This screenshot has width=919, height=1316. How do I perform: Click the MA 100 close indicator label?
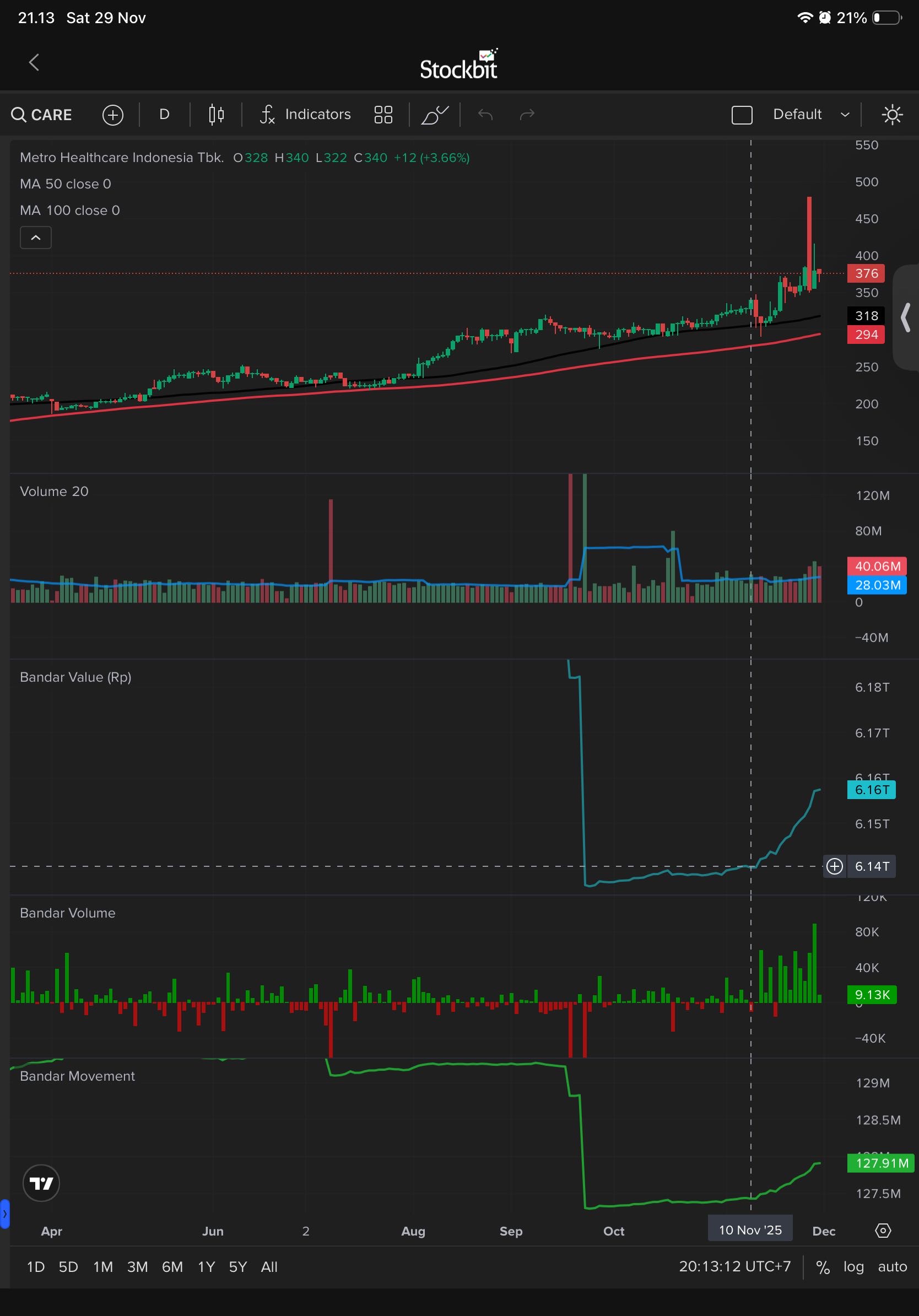click(x=70, y=211)
